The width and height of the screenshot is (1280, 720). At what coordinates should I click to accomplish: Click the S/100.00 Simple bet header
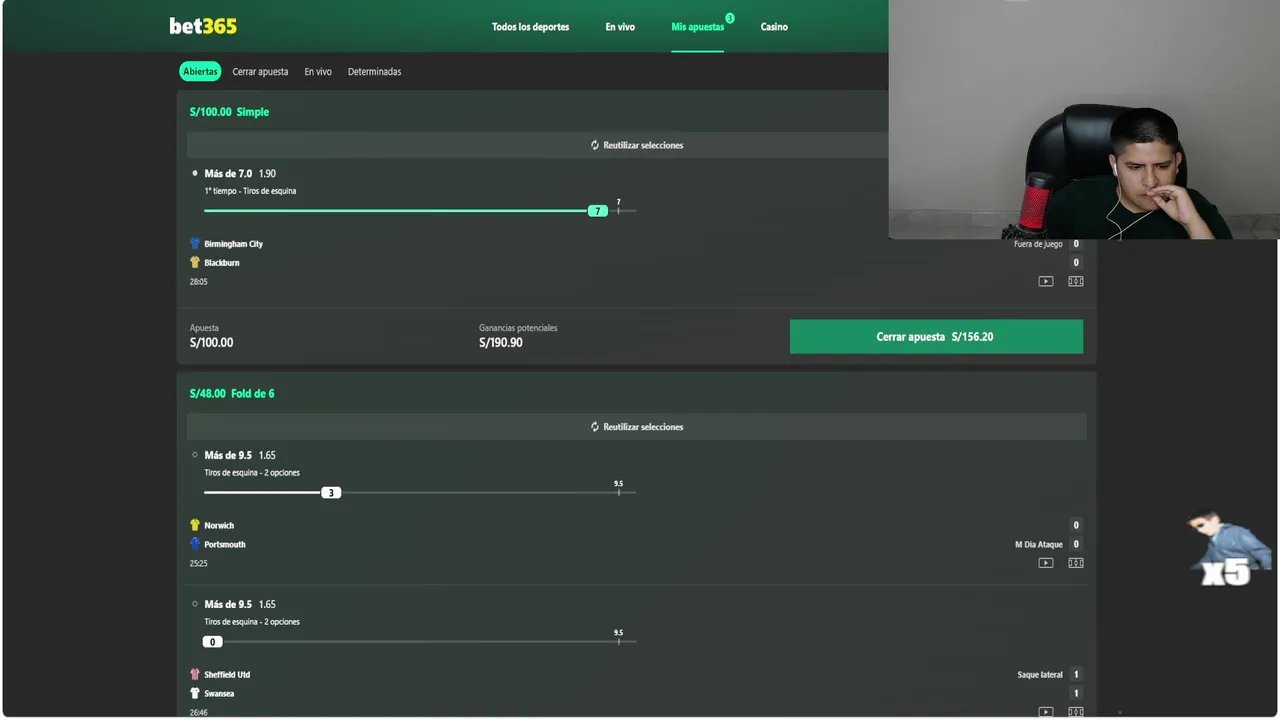pyautogui.click(x=229, y=112)
